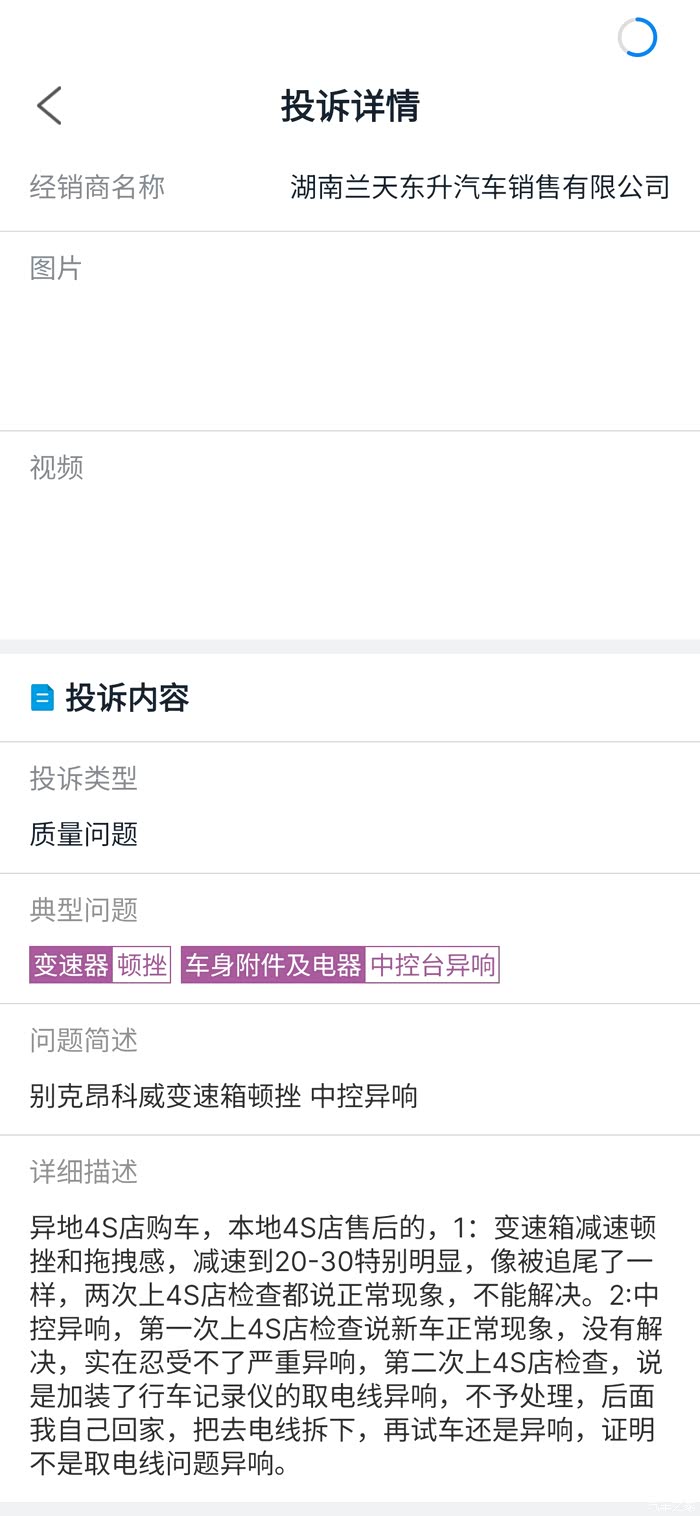The image size is (700, 1516).
Task: Open dealer 湖南兰天东升汽车销售有限公司
Action: (x=479, y=187)
